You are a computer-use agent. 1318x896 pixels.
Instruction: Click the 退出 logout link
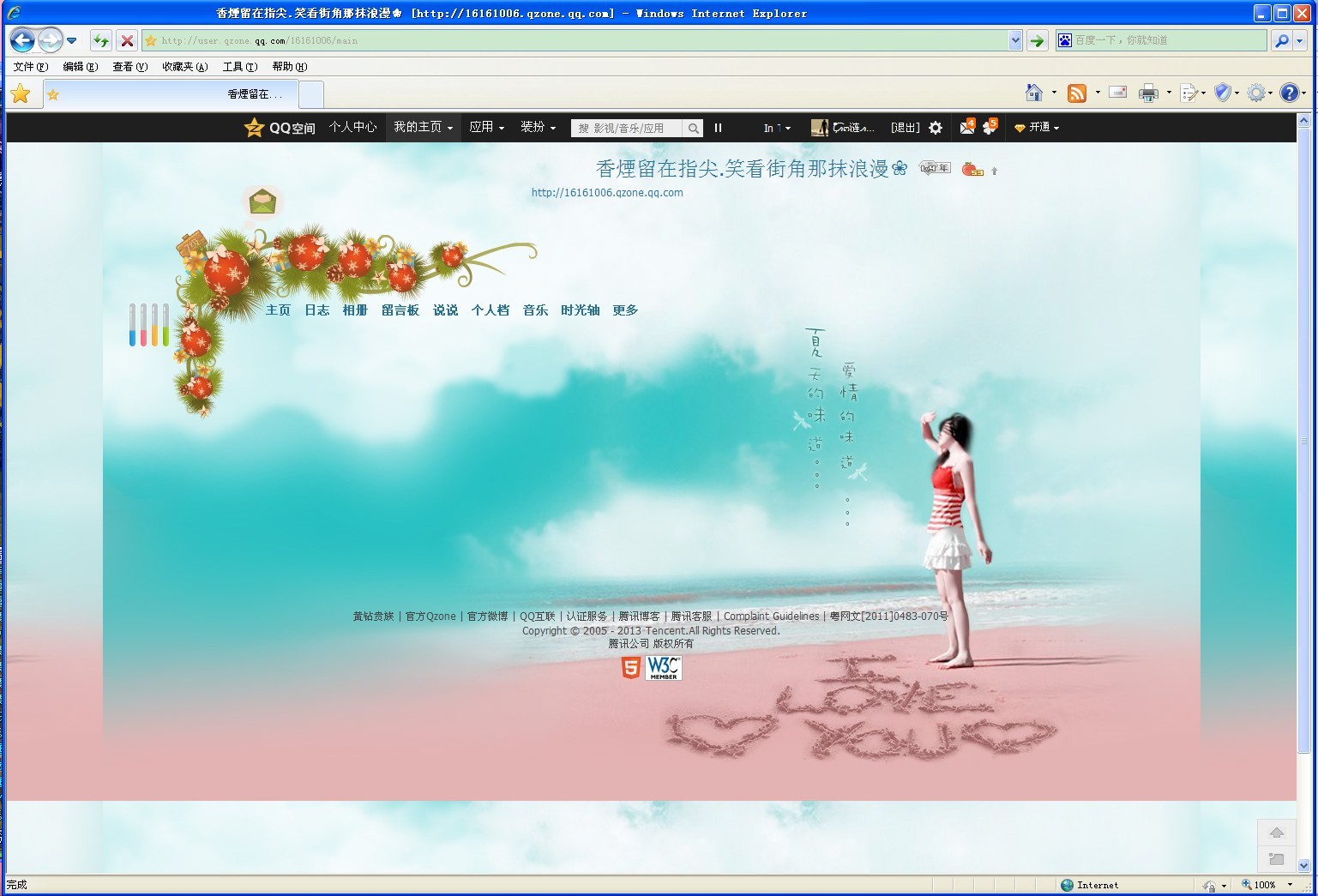pyautogui.click(x=905, y=128)
